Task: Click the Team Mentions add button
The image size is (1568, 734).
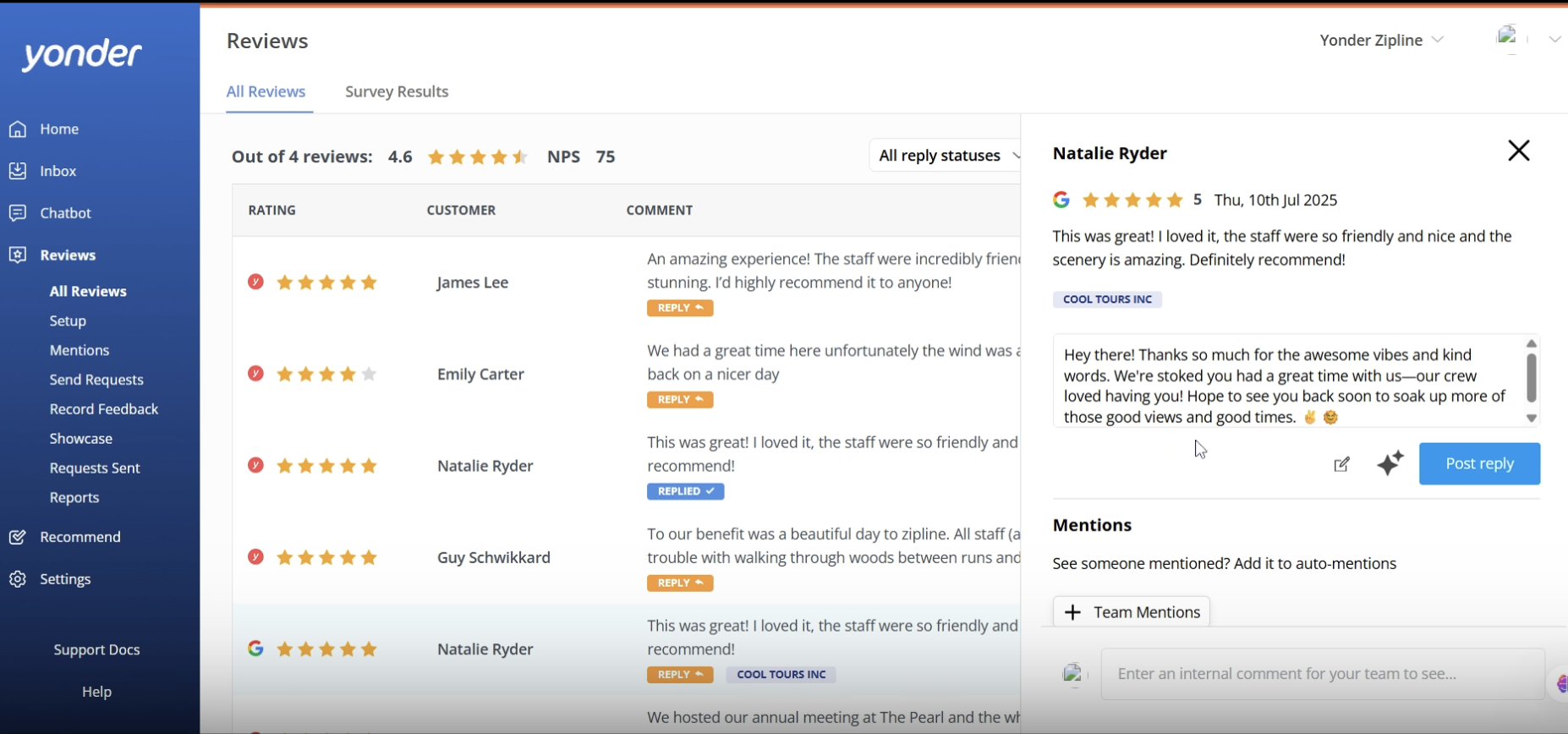Action: click(x=1131, y=612)
